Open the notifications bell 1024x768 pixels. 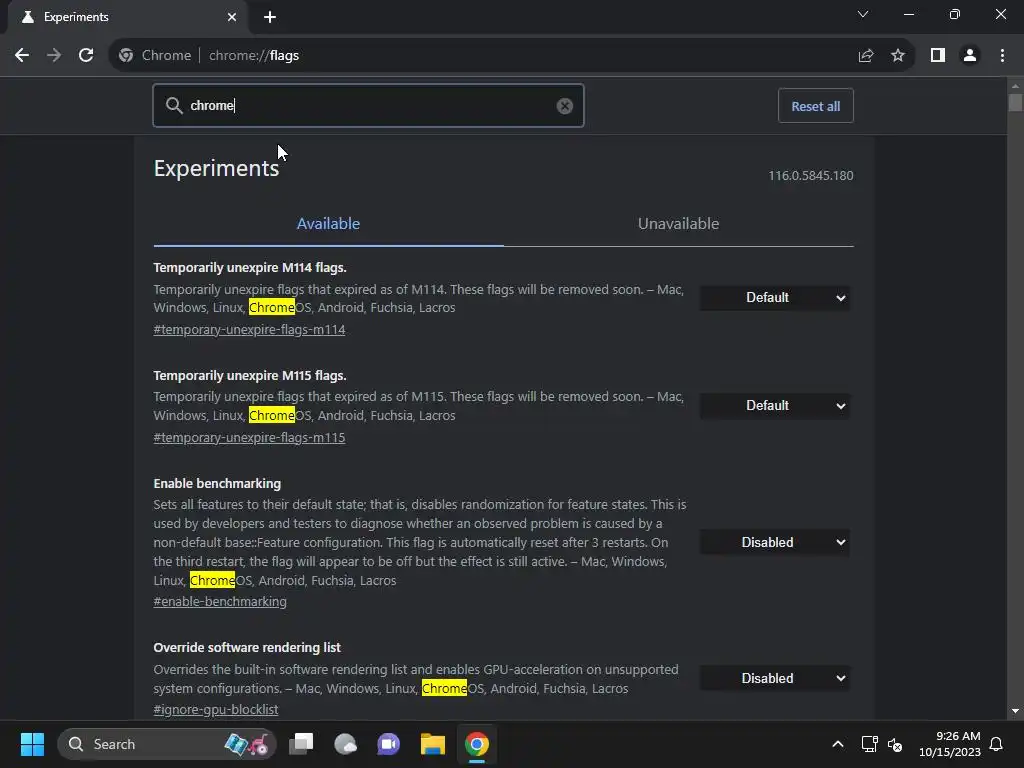tap(997, 744)
